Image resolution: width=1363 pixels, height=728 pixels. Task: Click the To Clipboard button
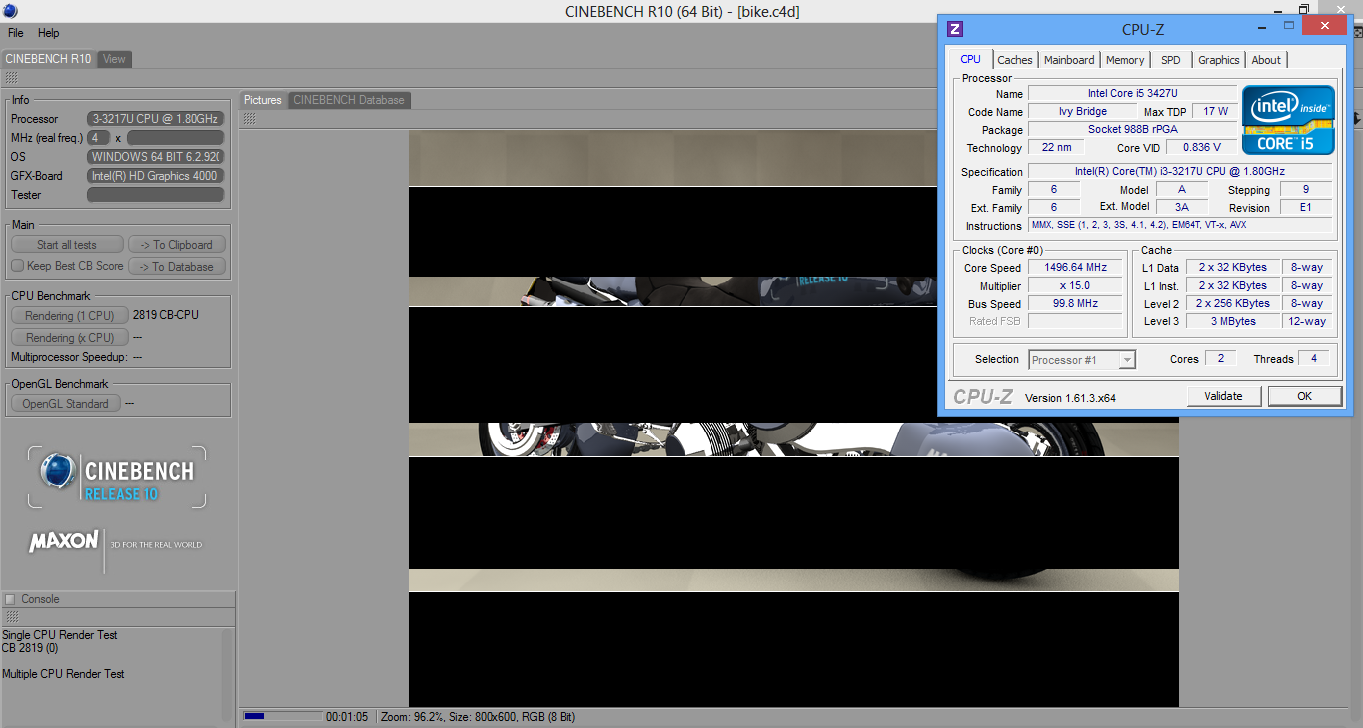(177, 245)
